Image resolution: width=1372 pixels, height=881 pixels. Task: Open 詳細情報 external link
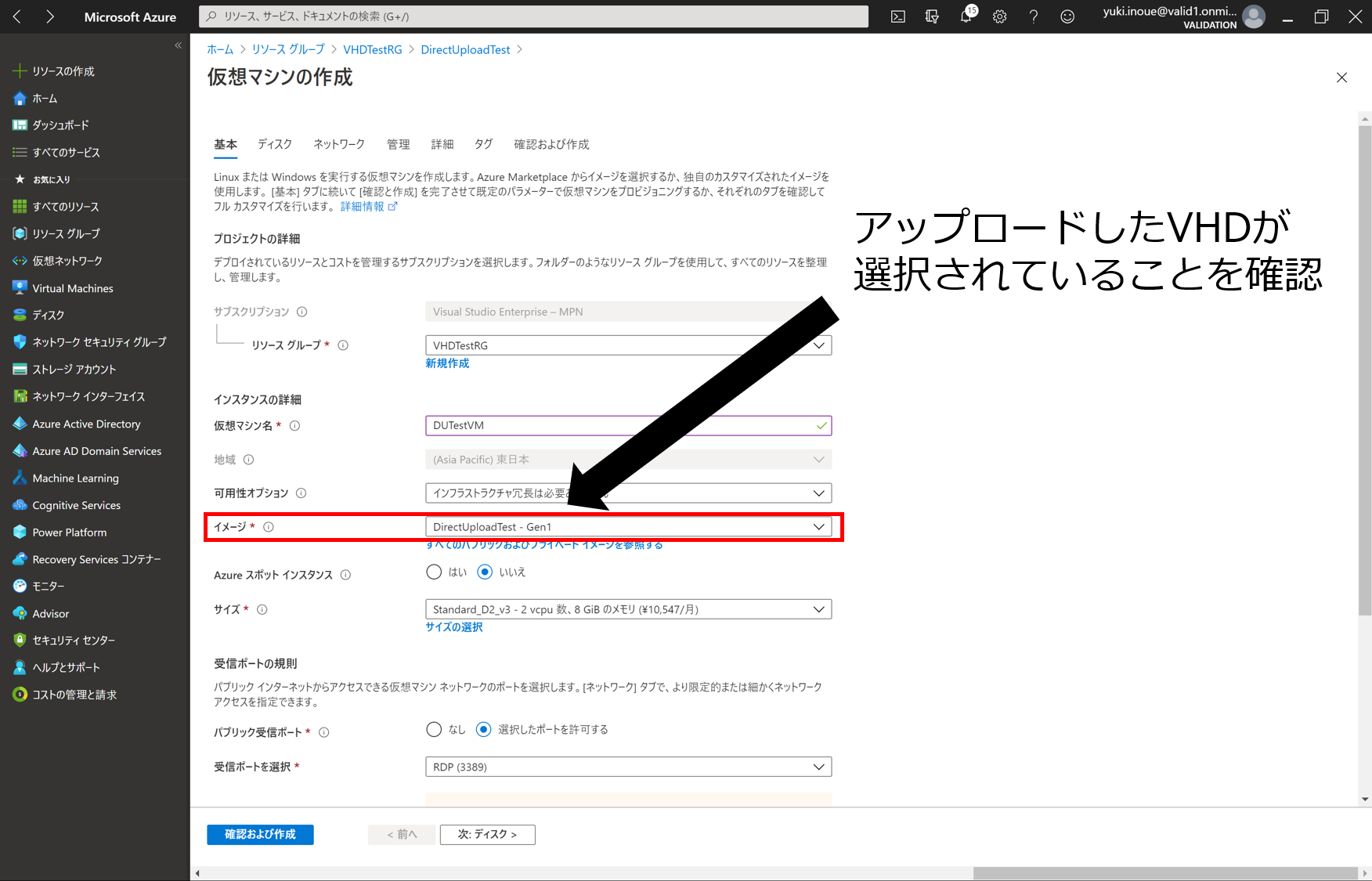point(369,207)
